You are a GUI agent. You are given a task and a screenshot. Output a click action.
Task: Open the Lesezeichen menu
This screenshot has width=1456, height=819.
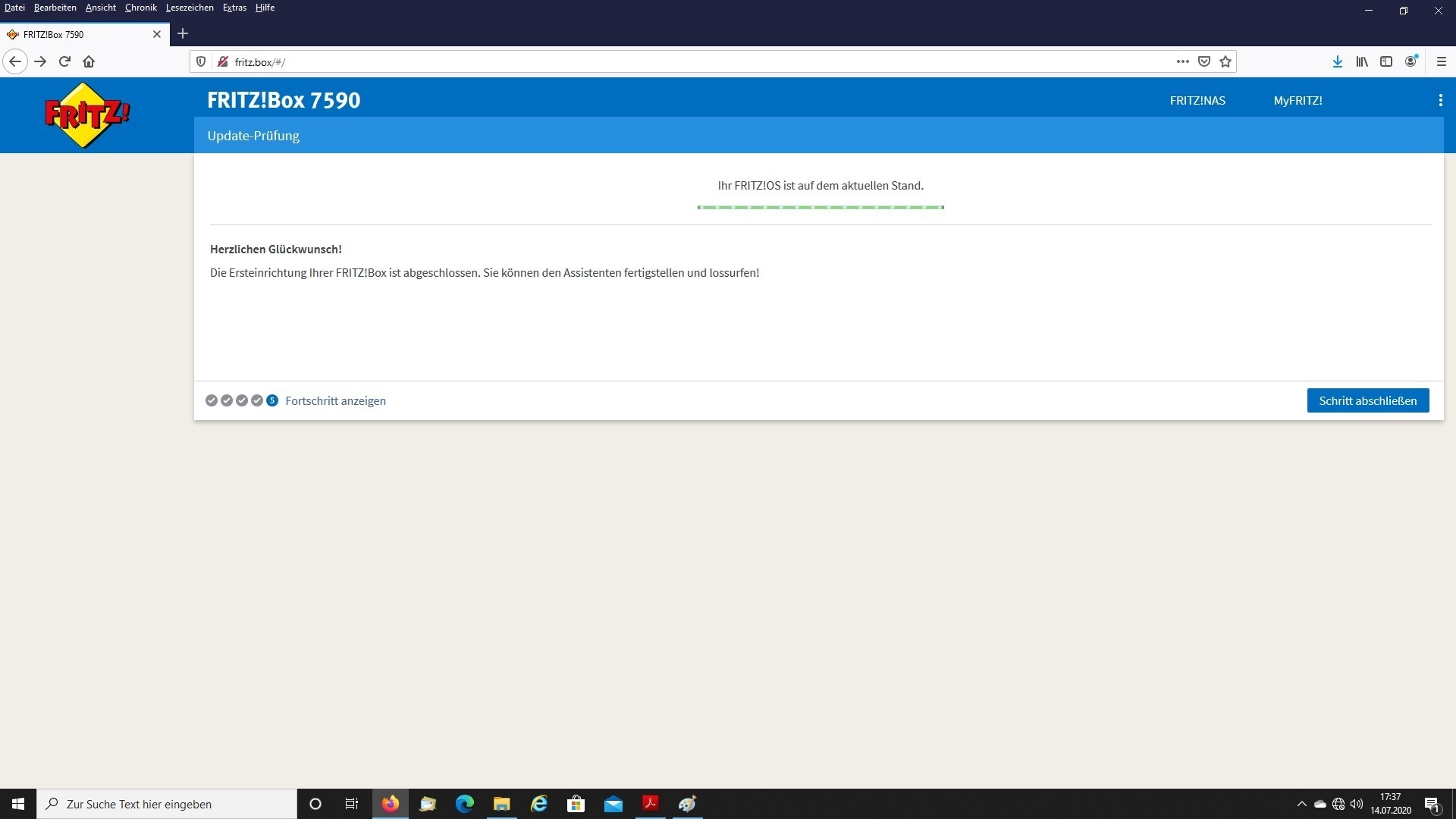[190, 8]
